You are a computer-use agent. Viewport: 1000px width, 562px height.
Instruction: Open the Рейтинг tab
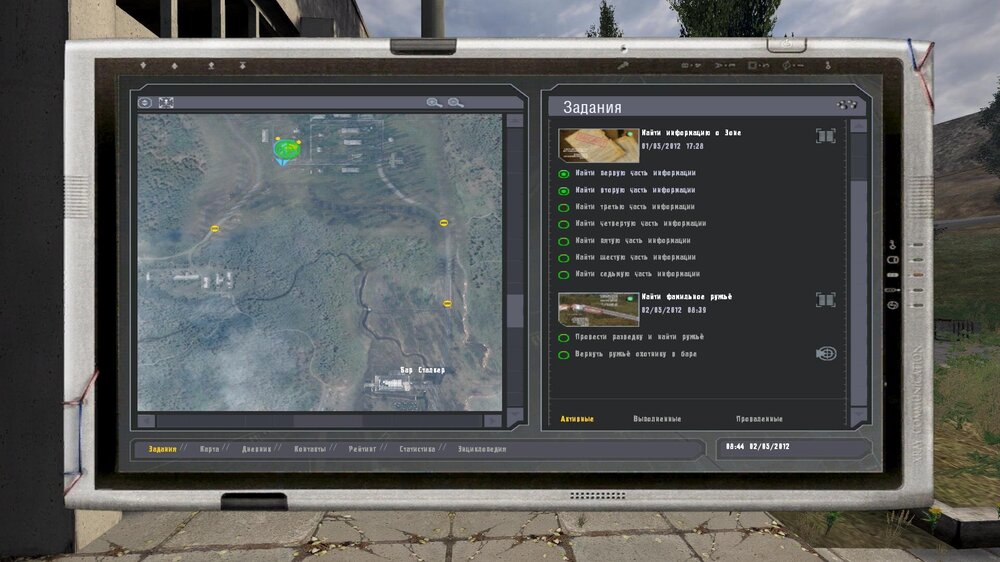coord(362,449)
